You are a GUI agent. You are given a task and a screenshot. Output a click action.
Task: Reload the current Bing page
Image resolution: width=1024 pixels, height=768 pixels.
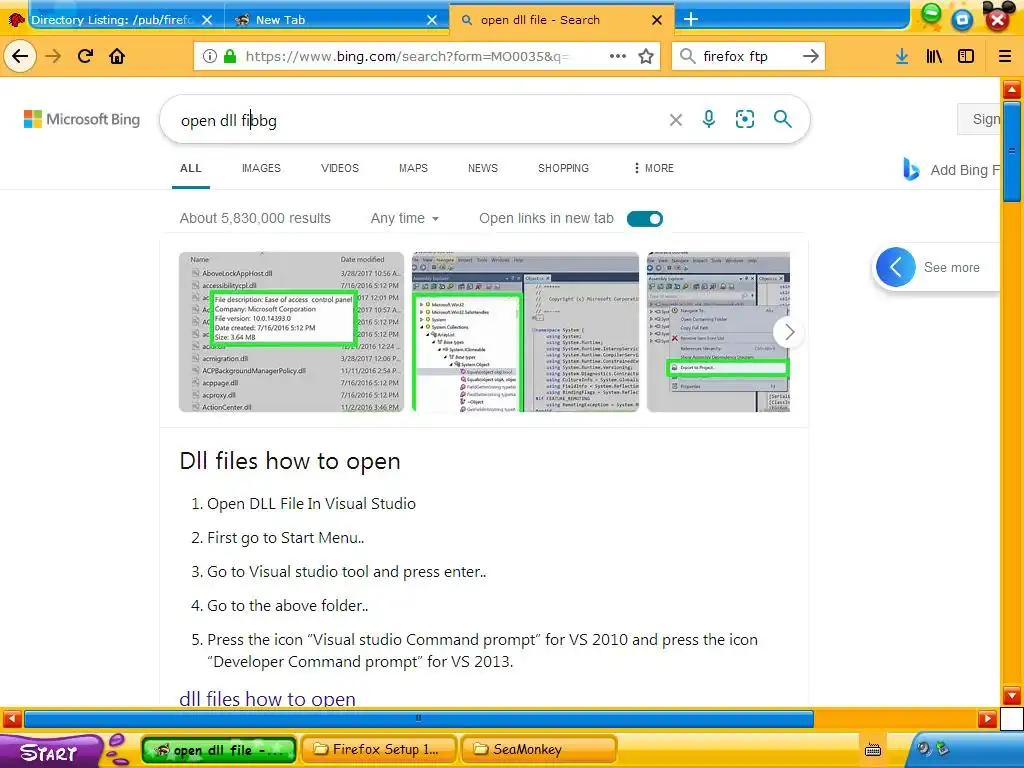click(x=86, y=56)
